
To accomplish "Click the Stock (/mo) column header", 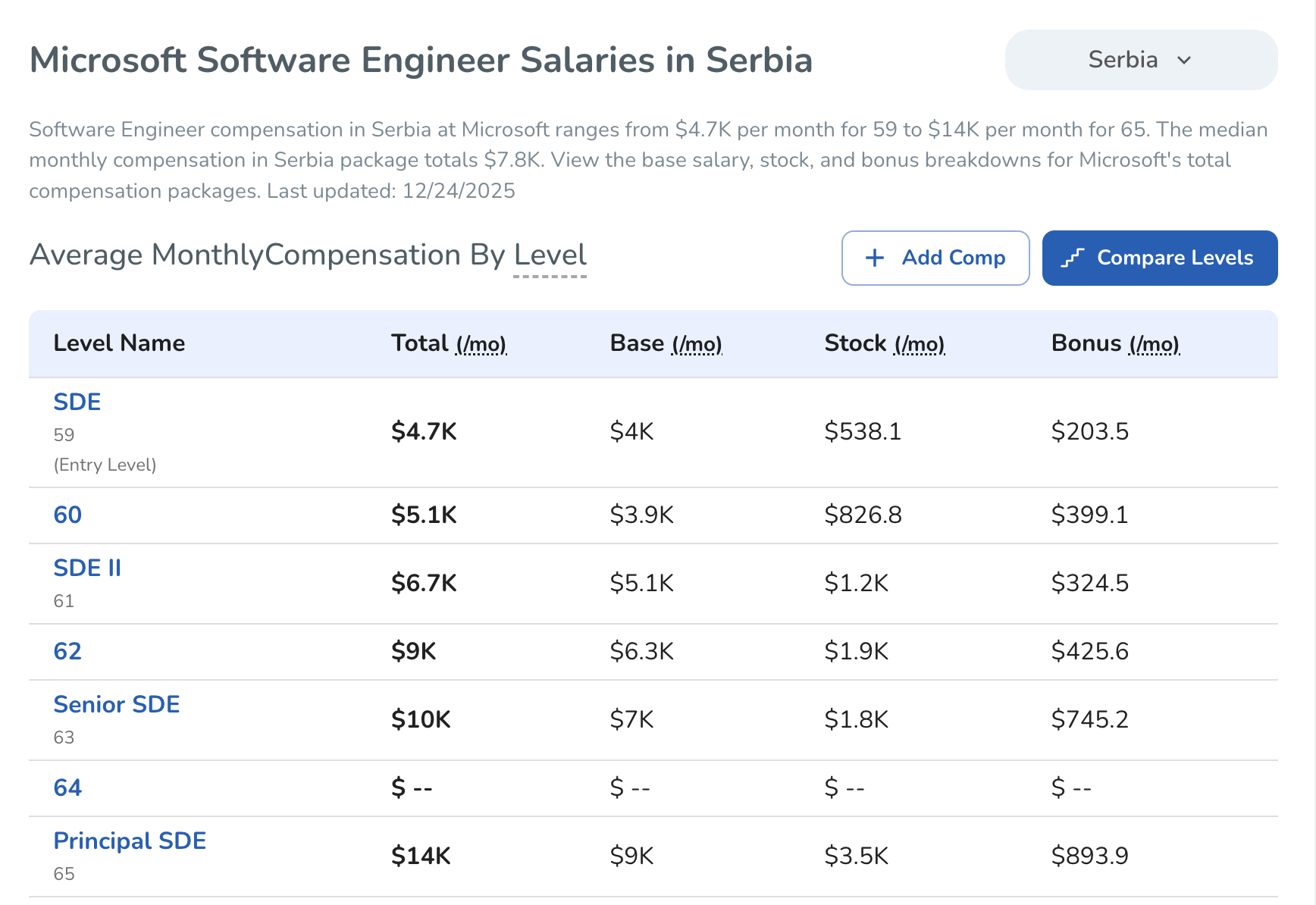I will (884, 343).
